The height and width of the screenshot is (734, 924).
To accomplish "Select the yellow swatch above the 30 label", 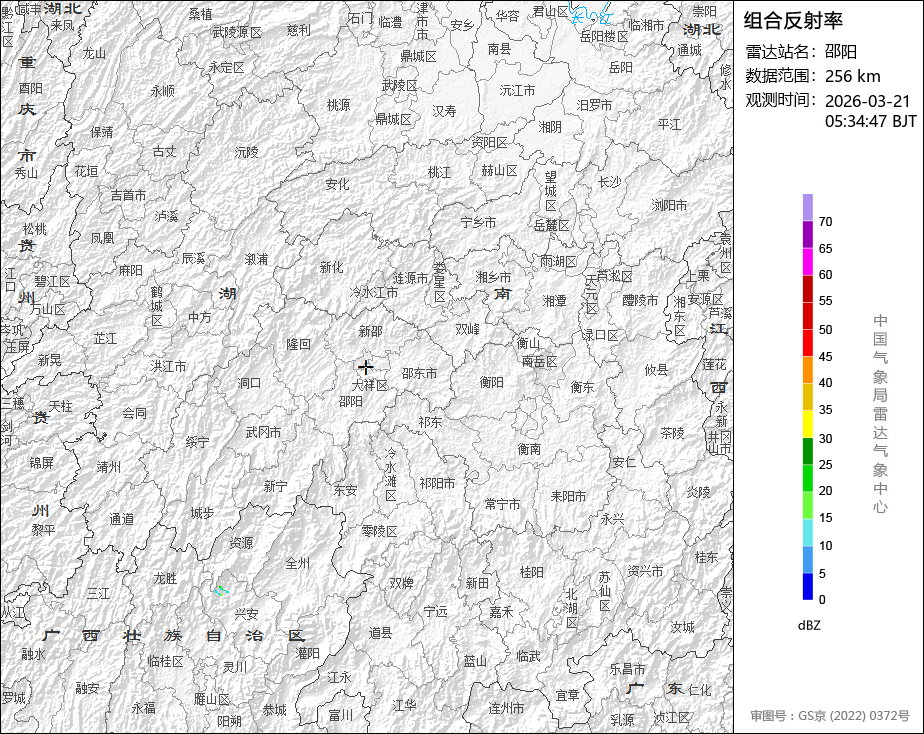I will tap(808, 424).
